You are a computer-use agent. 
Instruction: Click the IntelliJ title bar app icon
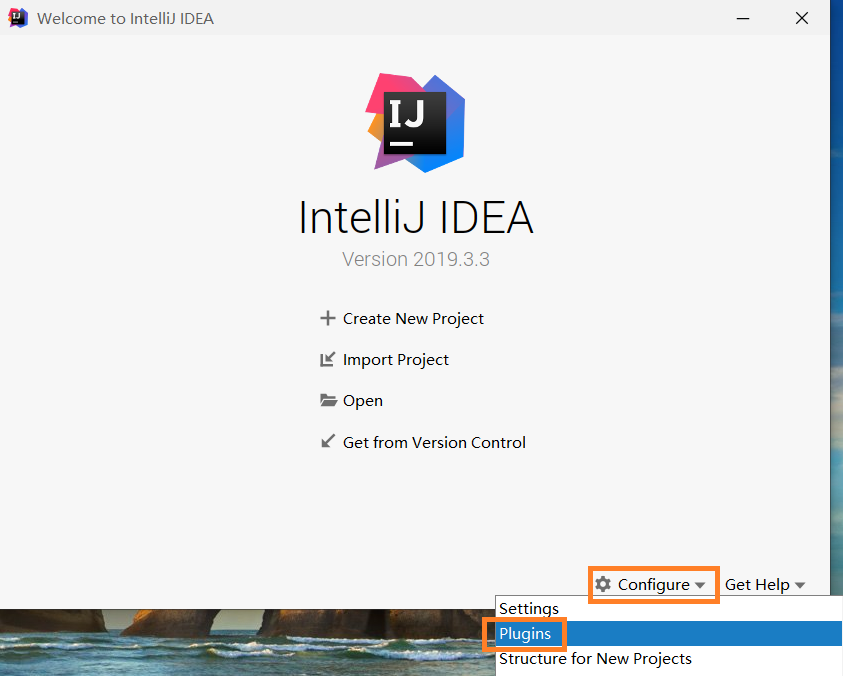click(18, 18)
